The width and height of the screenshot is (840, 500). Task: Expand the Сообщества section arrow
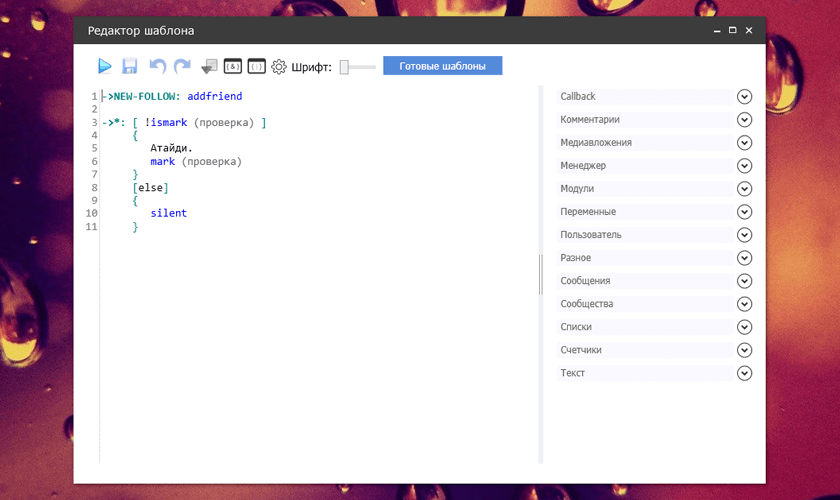click(744, 304)
